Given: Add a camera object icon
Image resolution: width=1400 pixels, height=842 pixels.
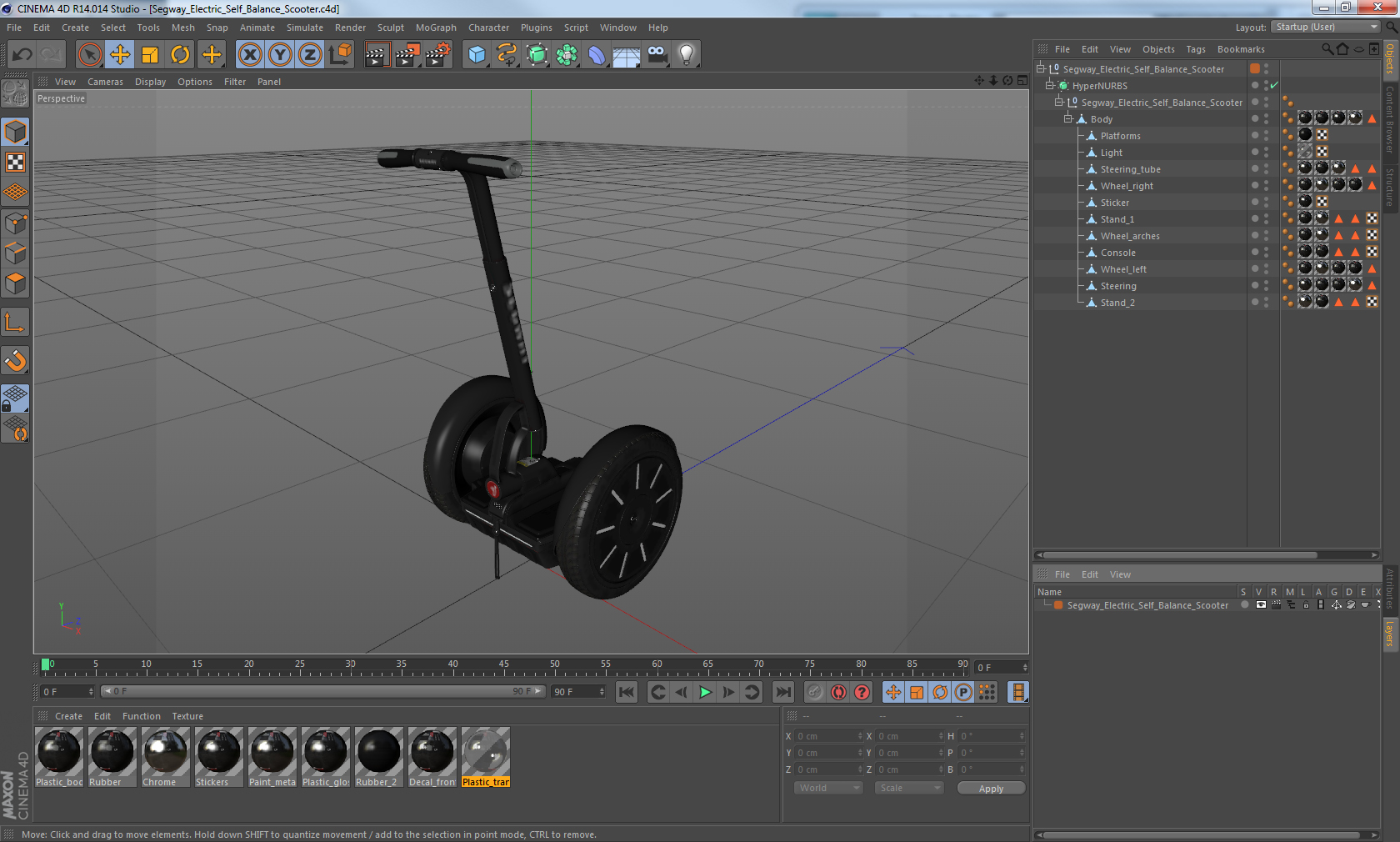Looking at the screenshot, I should 657,55.
